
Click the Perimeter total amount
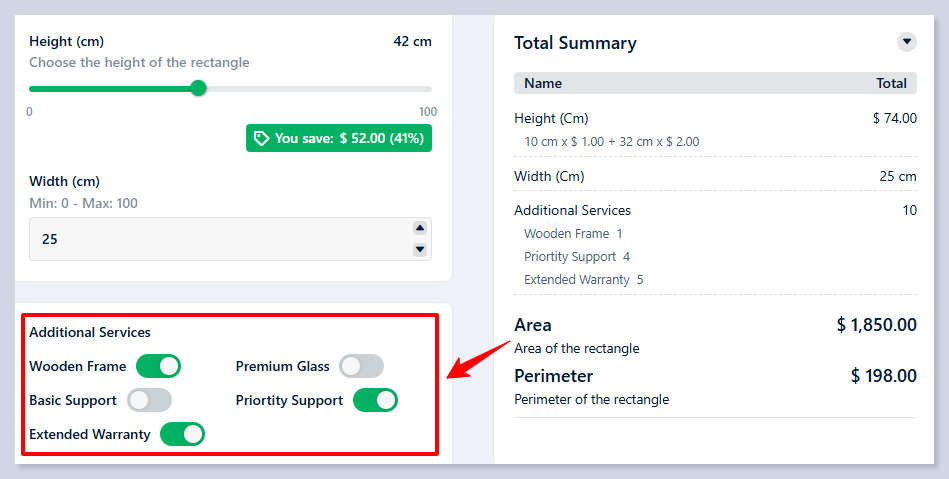pyautogui.click(x=883, y=376)
